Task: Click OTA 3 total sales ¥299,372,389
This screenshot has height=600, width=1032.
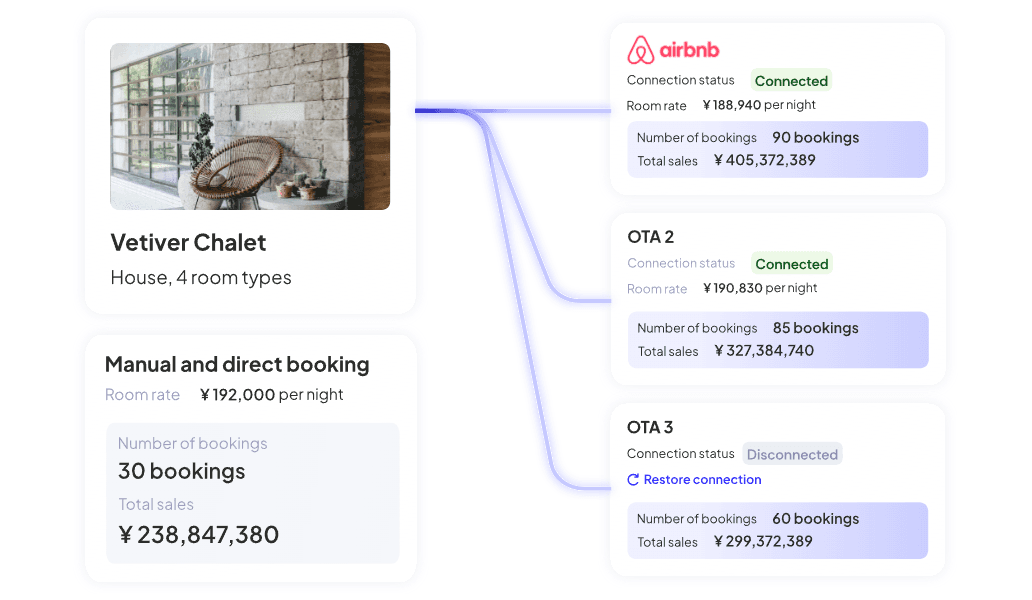Action: point(763,542)
